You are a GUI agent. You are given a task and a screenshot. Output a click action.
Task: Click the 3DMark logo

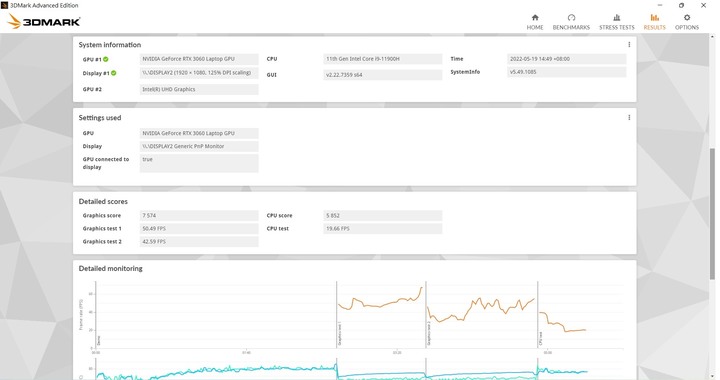click(x=44, y=21)
